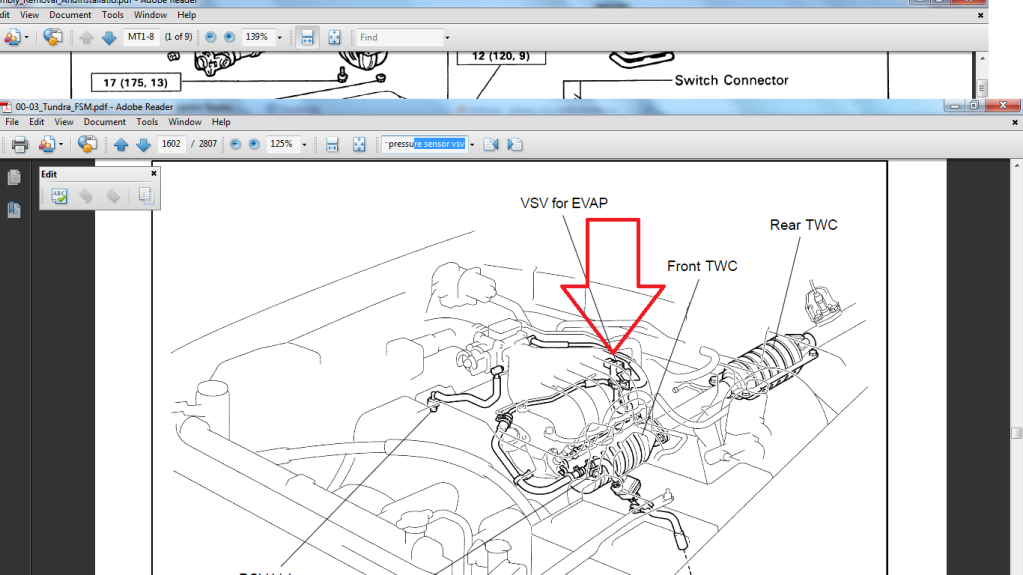
Task: Click Print icon in Tundra FSM window
Action: coord(20,144)
